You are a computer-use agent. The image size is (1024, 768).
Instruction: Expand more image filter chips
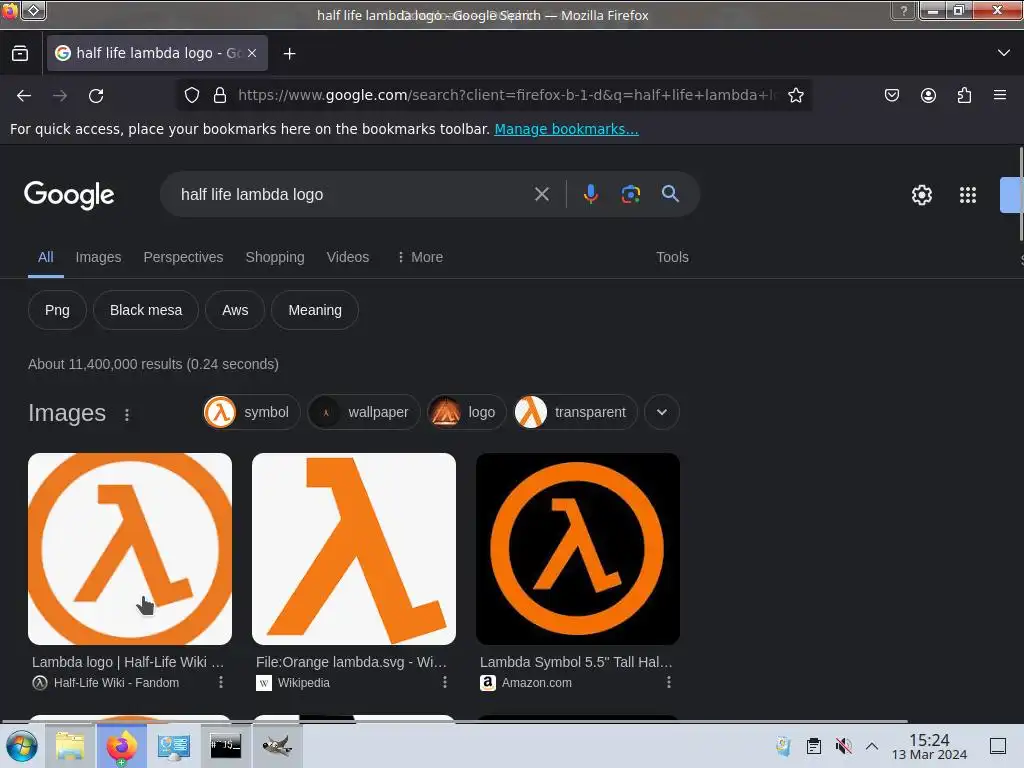point(662,412)
